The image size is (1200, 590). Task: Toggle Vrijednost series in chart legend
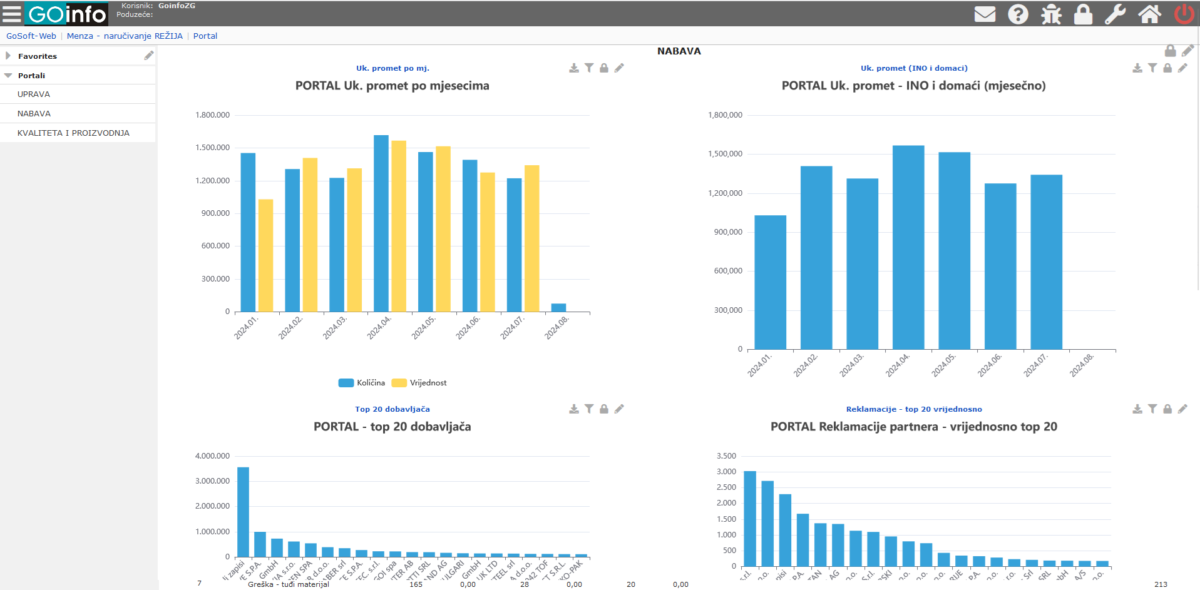pos(419,382)
